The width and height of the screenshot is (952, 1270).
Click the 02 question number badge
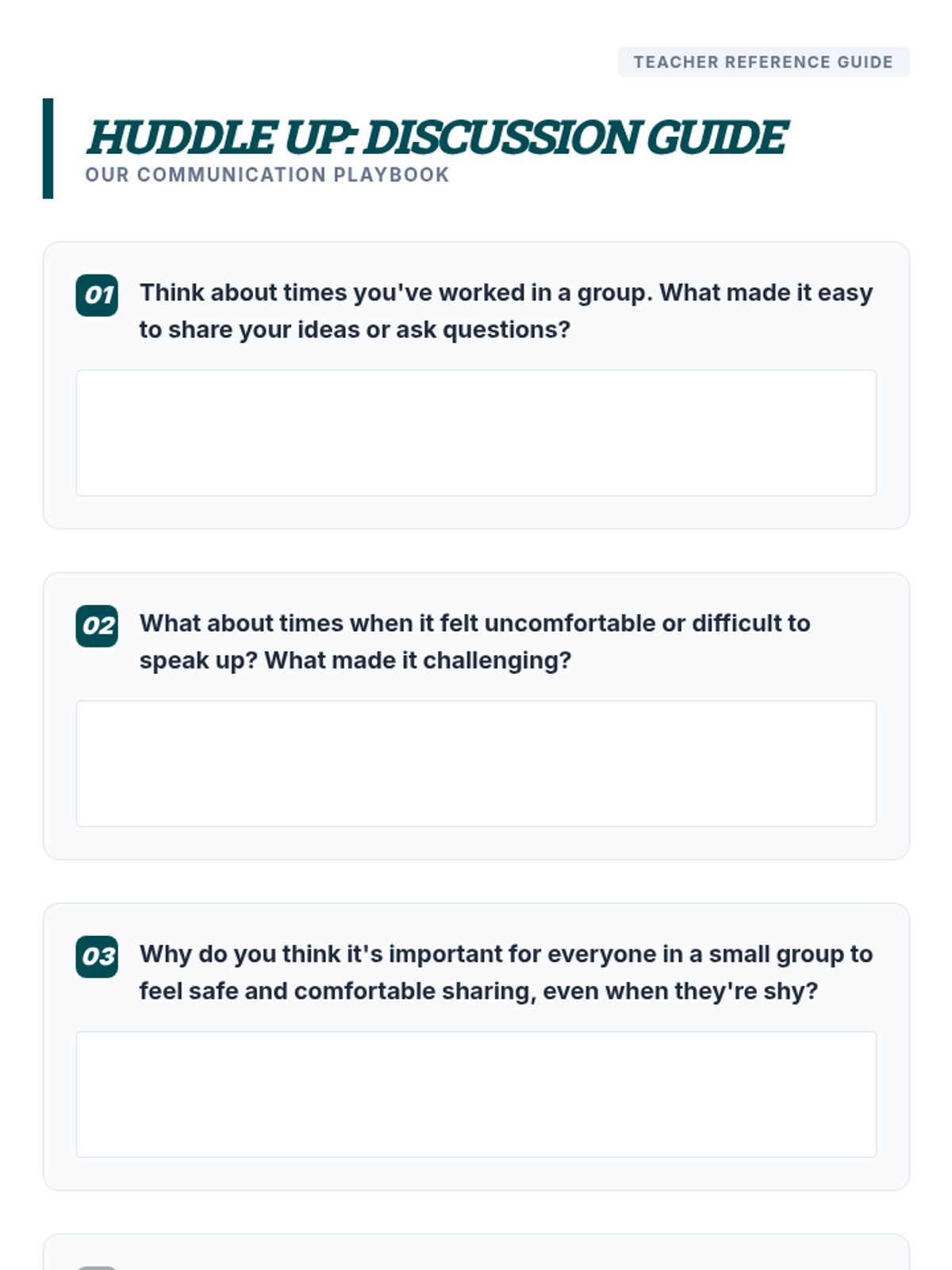tap(97, 625)
